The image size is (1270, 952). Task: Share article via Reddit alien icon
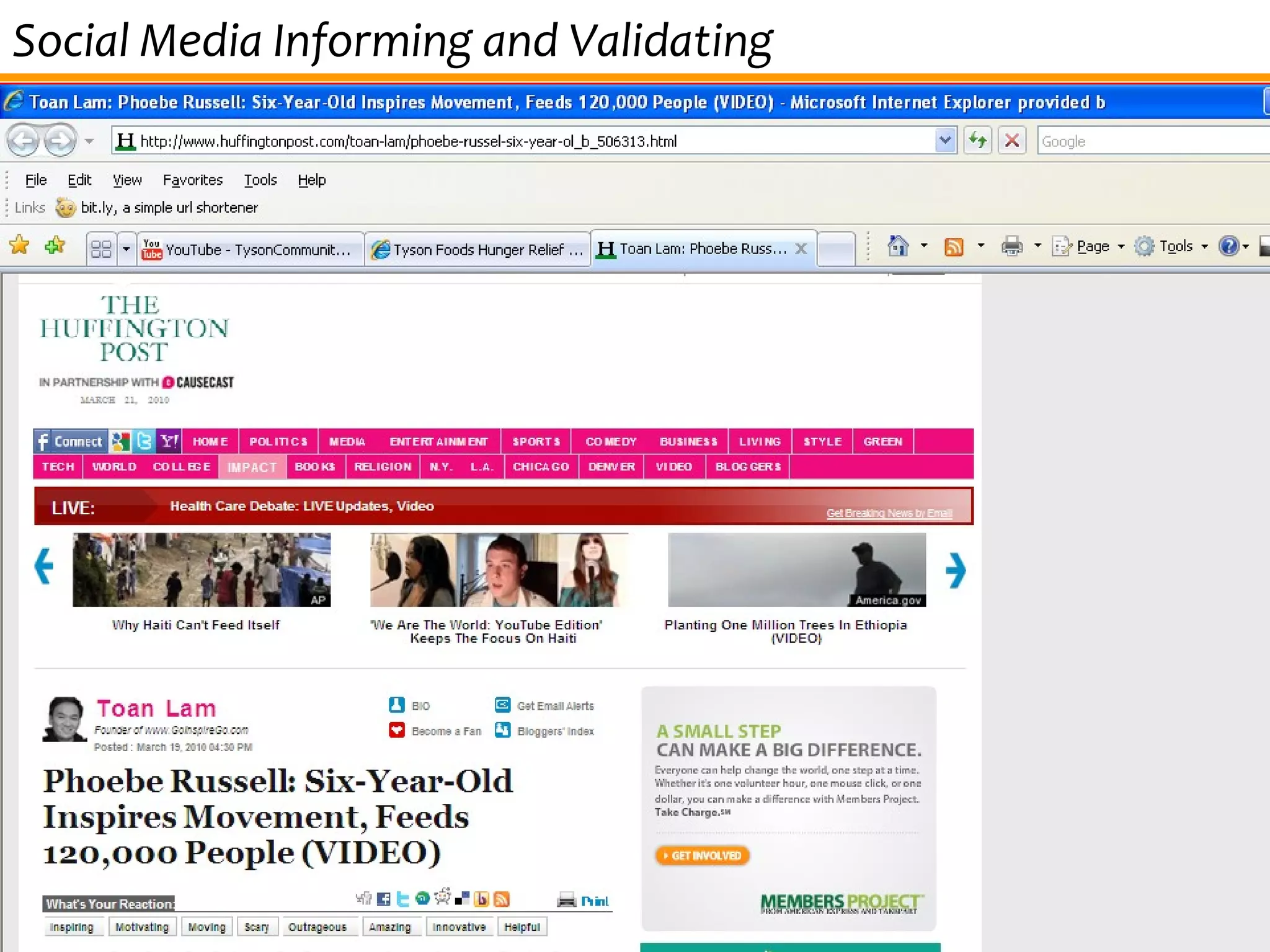[x=443, y=897]
